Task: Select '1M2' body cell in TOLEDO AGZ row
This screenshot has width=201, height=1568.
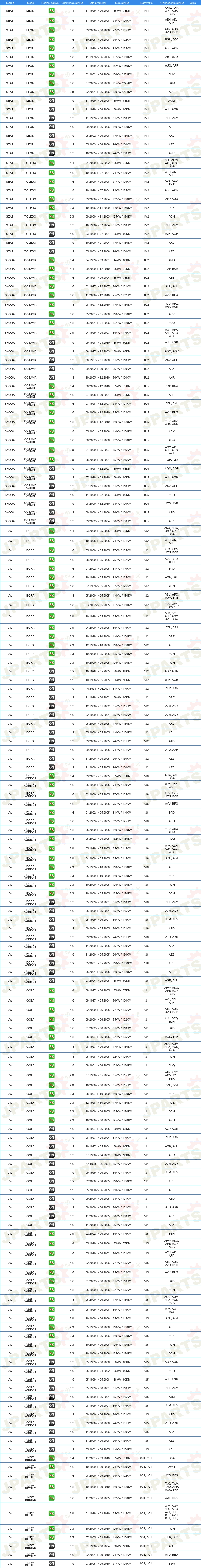Action: [146, 207]
